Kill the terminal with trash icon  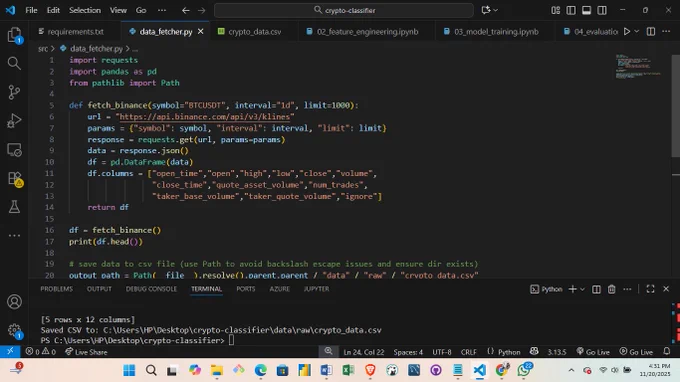click(611, 289)
